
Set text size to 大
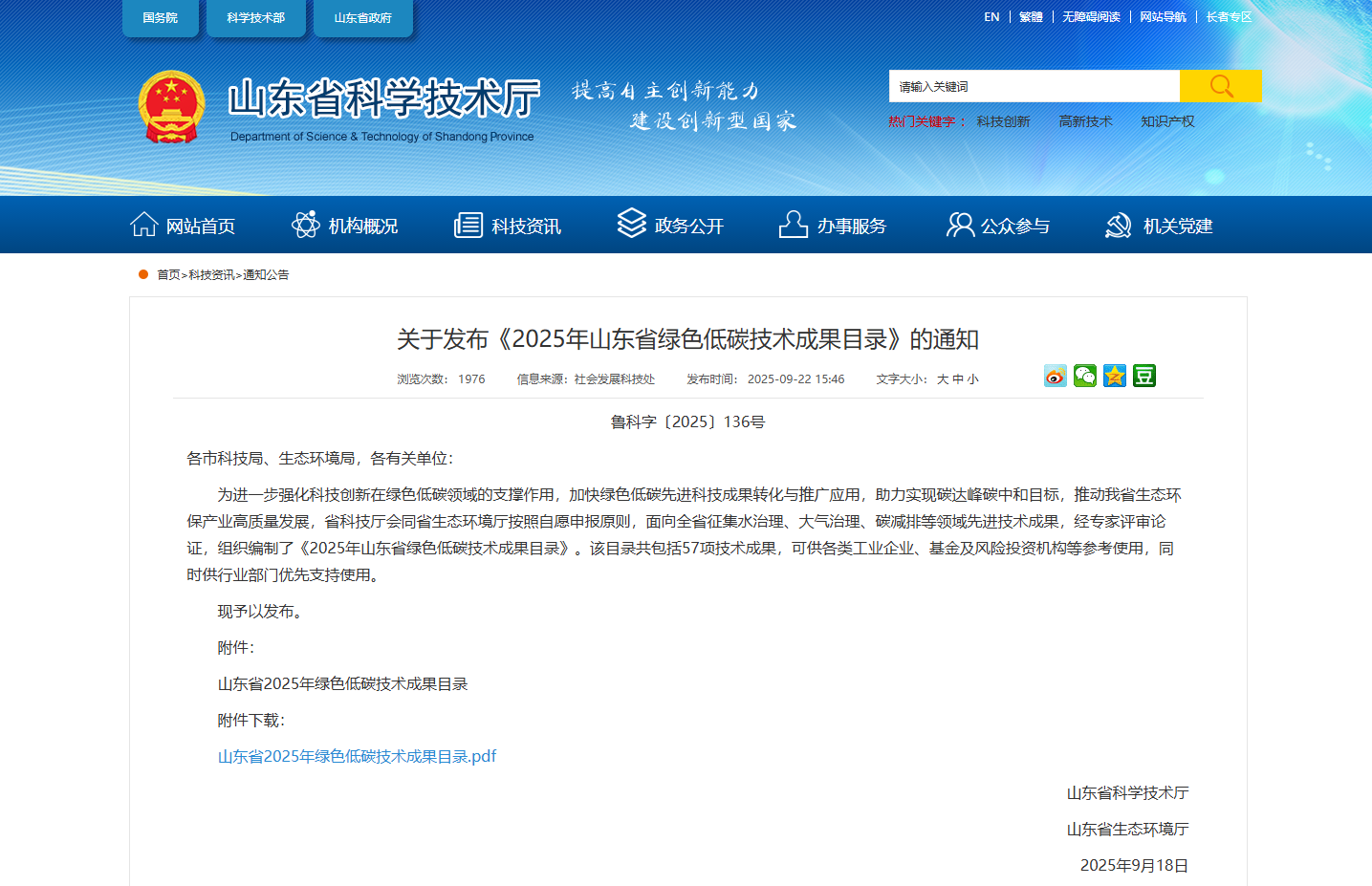click(942, 379)
